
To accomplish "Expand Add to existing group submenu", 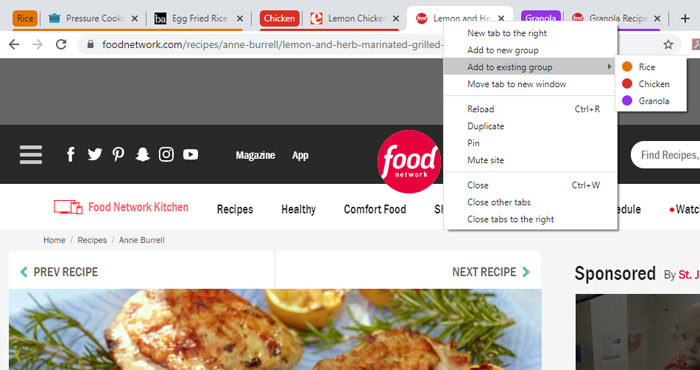I will (530, 67).
